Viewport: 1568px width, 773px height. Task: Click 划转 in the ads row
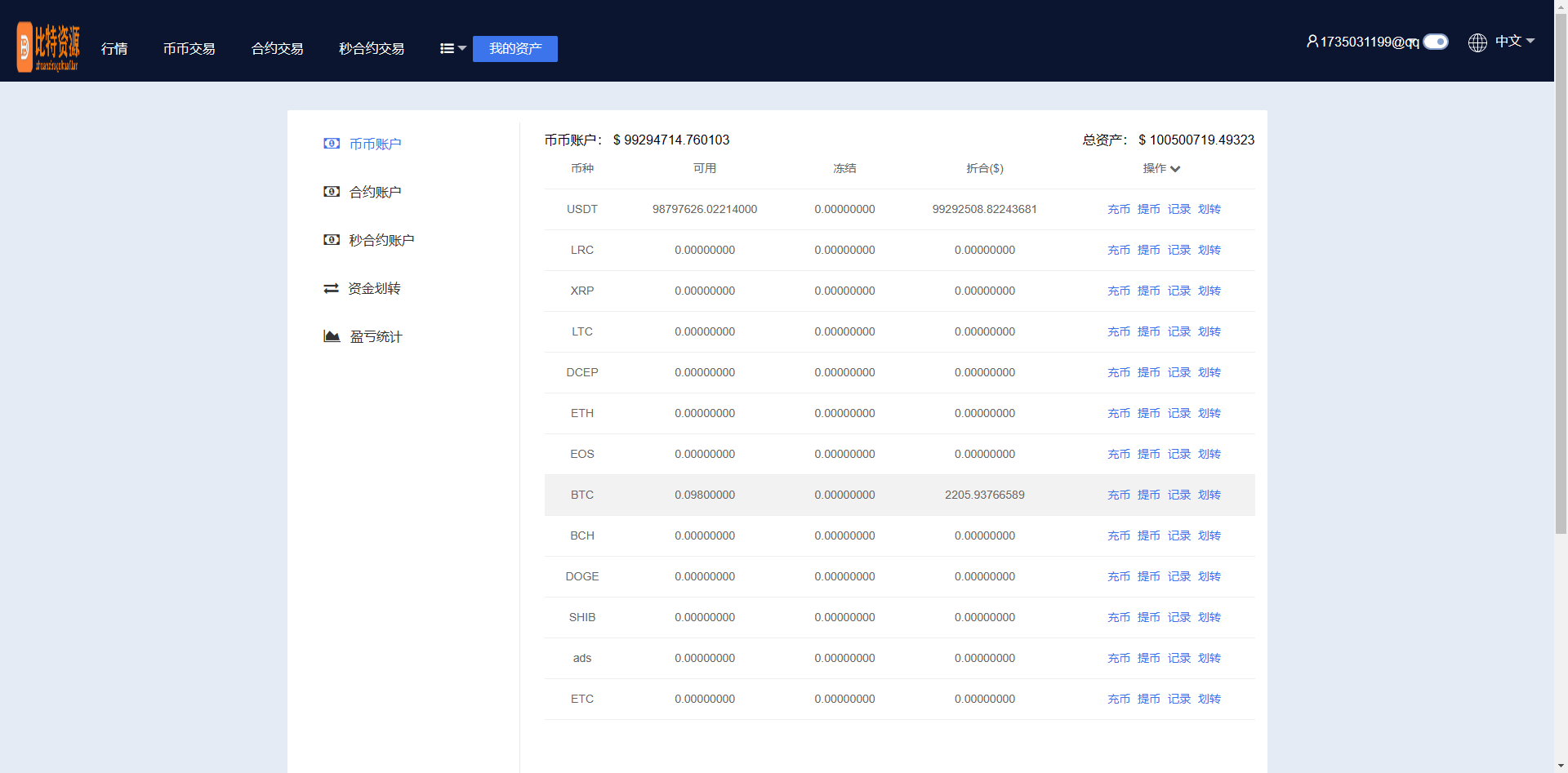click(1209, 658)
